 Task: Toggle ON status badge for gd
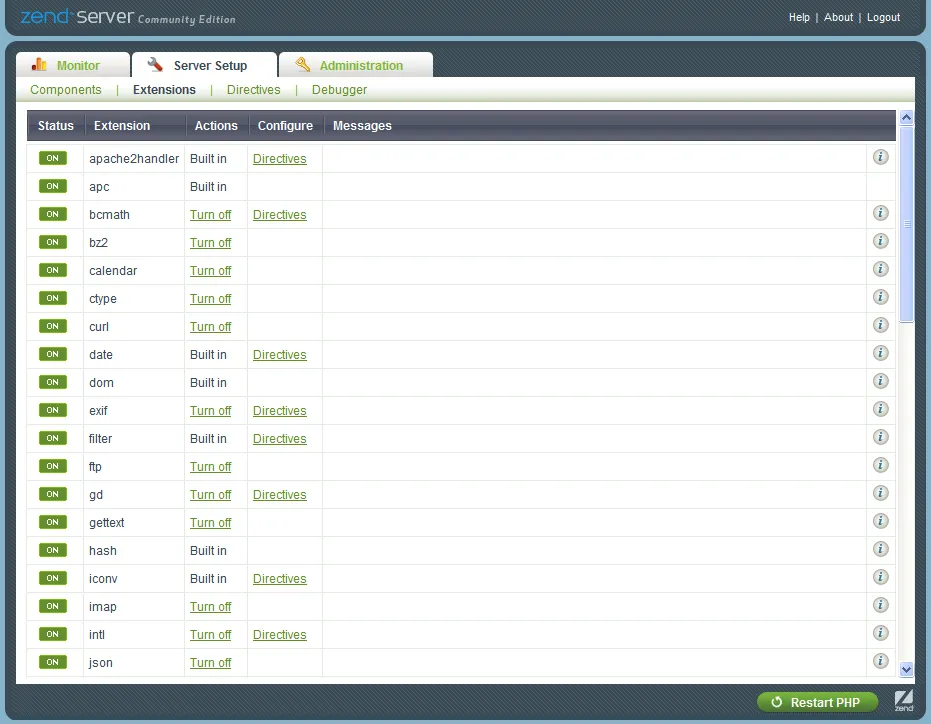click(52, 494)
